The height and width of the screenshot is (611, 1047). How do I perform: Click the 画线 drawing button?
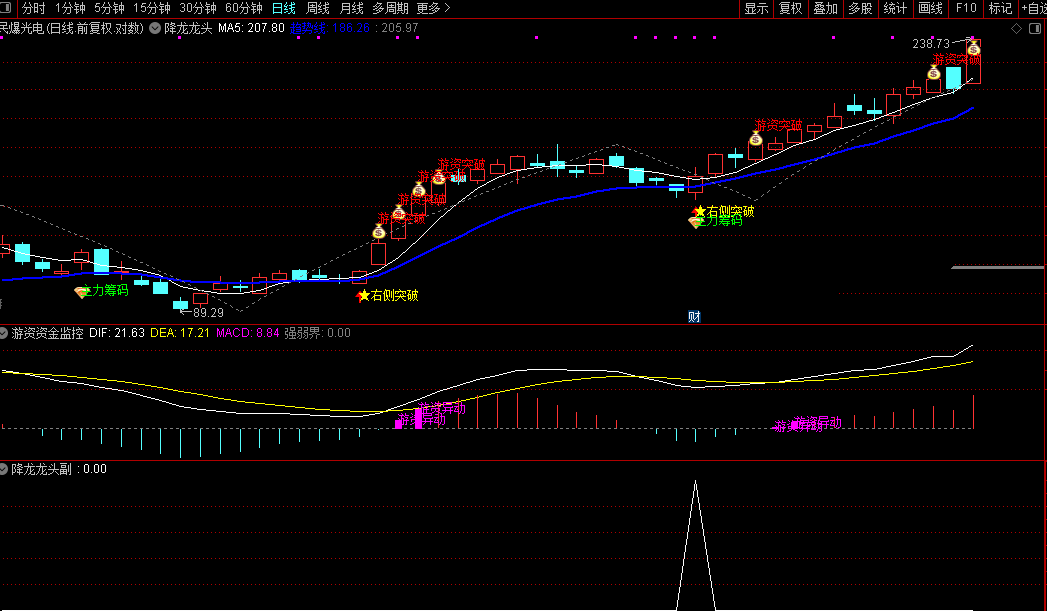coord(930,8)
